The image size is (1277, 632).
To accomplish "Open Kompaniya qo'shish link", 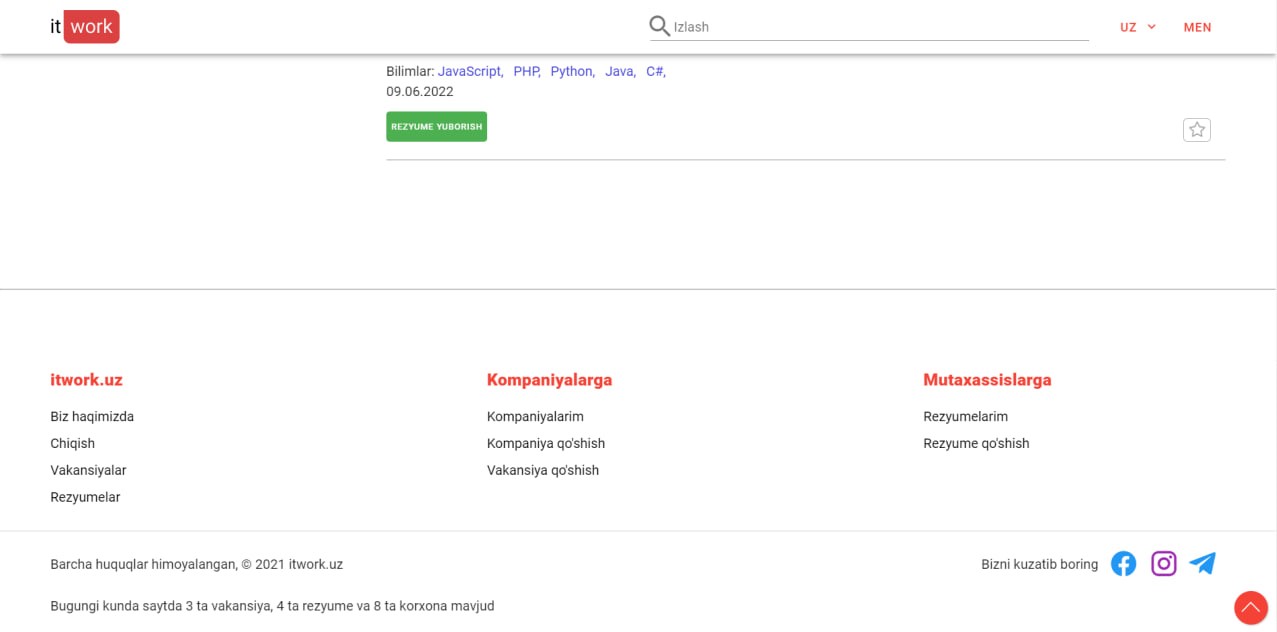I will pos(545,443).
